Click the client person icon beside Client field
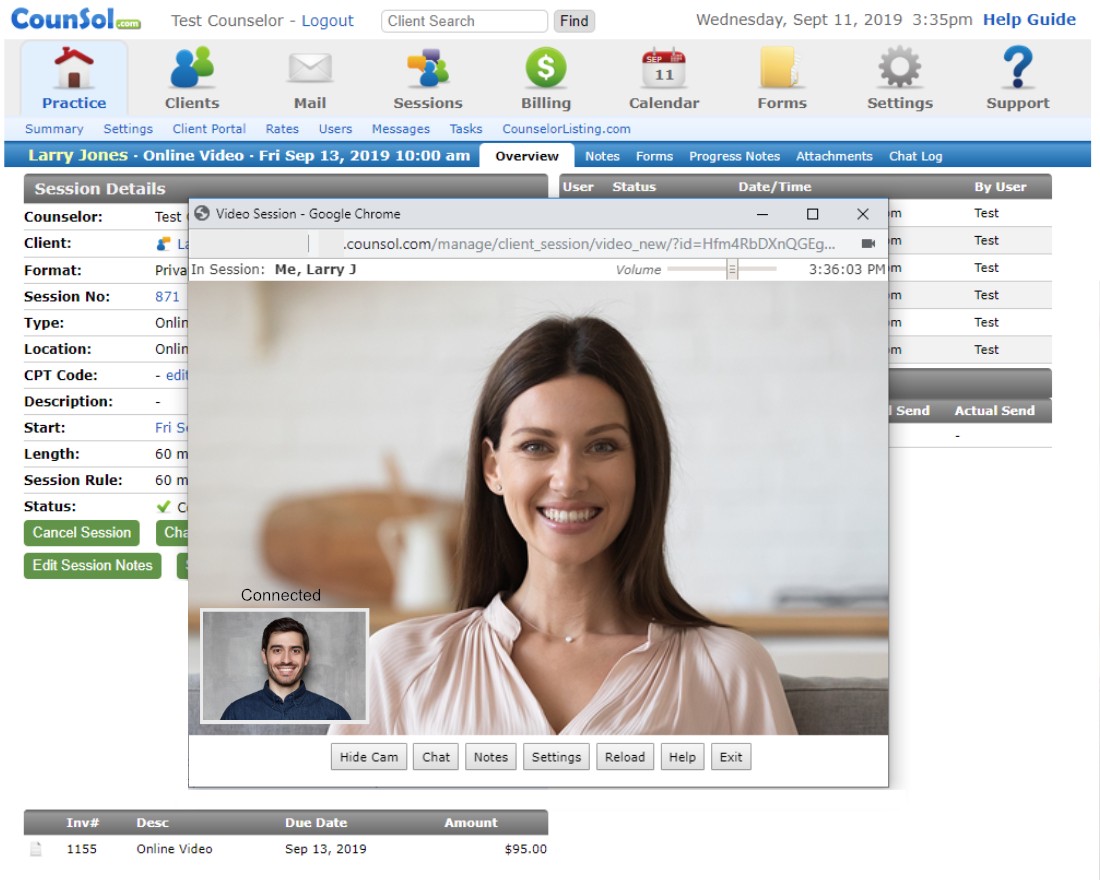Image resolution: width=1100 pixels, height=880 pixels. coord(163,244)
